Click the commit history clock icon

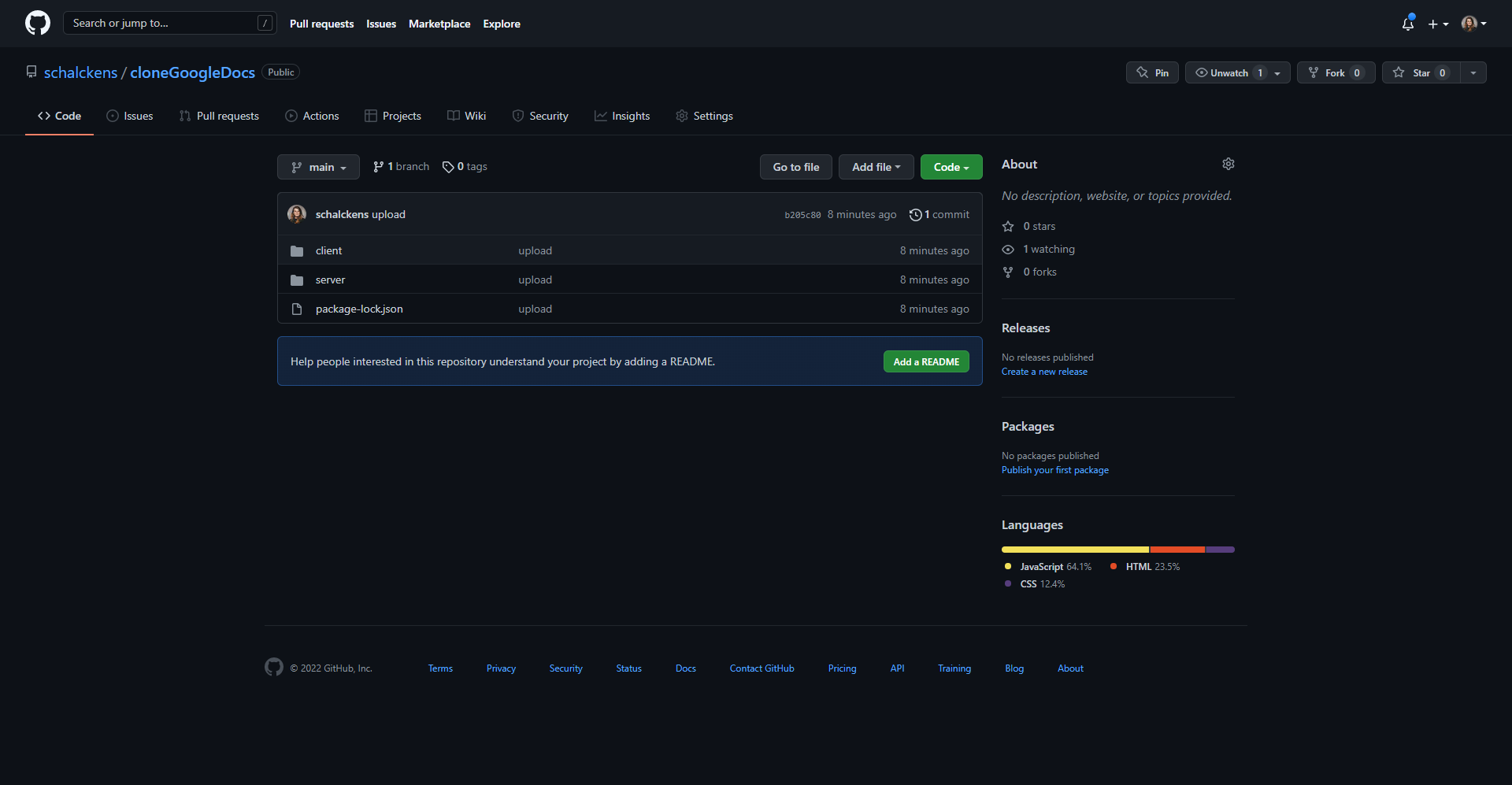click(x=915, y=214)
